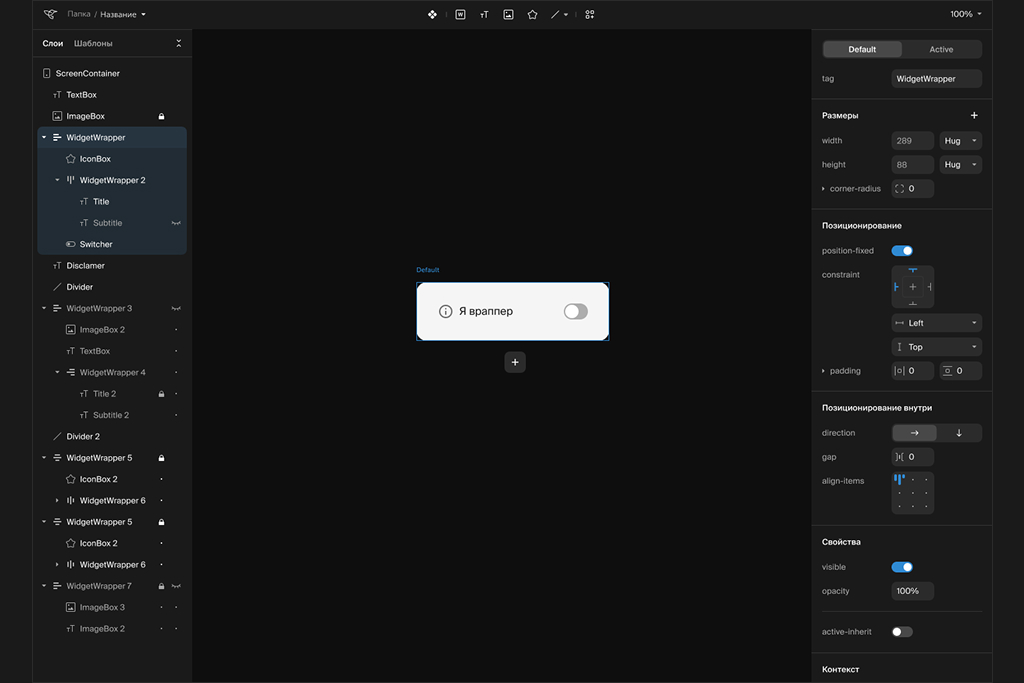
Task: Click the components grid icon in toolbar
Action: tap(590, 15)
